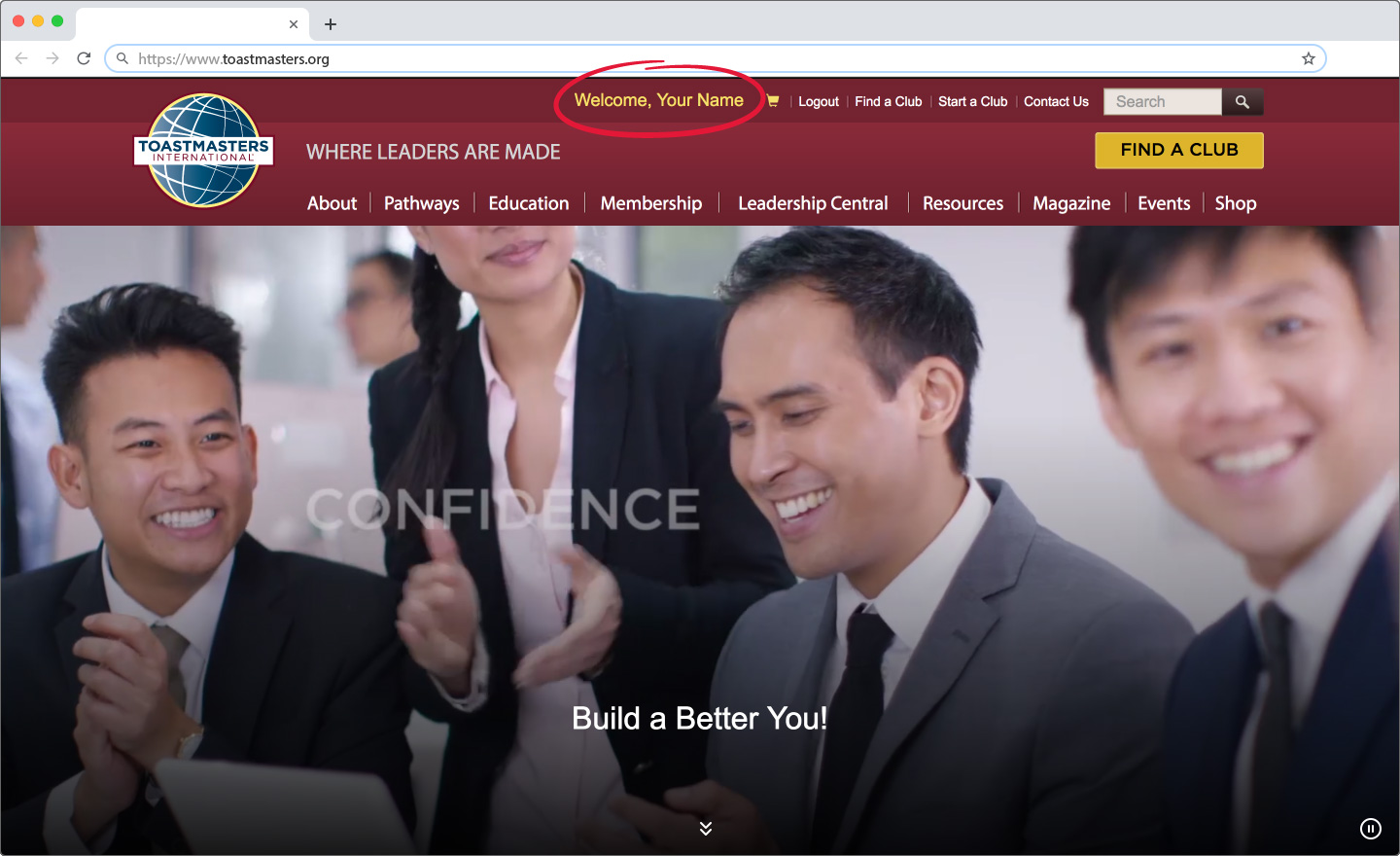The width and height of the screenshot is (1400, 856).
Task: Open the Contact Us link
Action: (1056, 102)
